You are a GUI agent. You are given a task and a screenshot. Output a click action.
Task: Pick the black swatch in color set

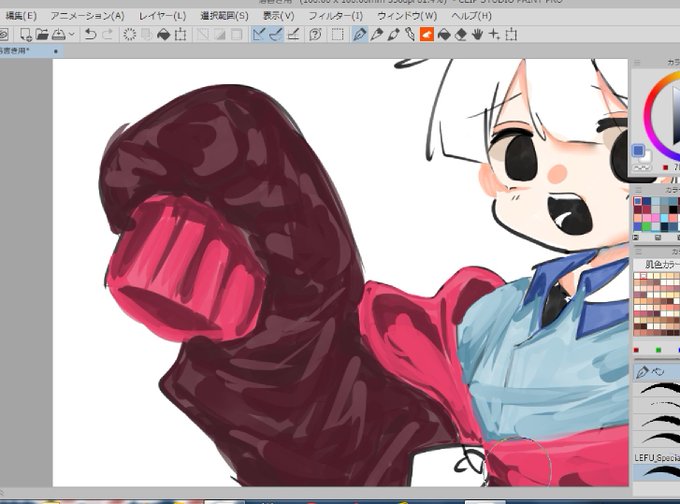click(x=673, y=210)
